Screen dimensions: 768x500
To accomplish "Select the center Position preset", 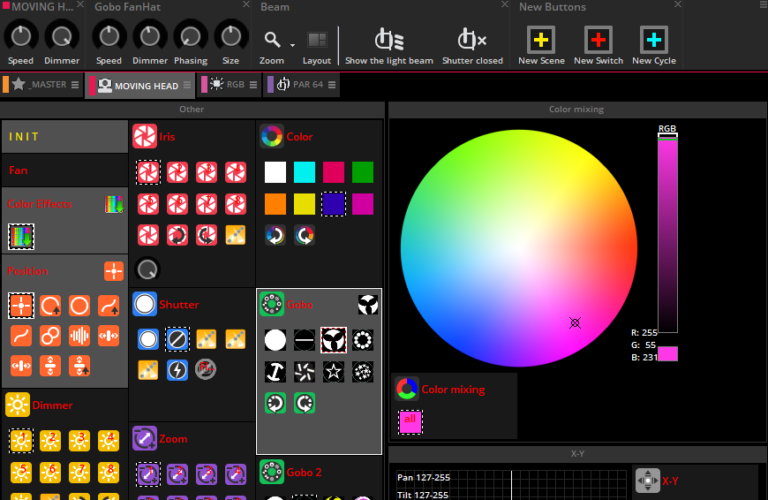I will [21, 306].
